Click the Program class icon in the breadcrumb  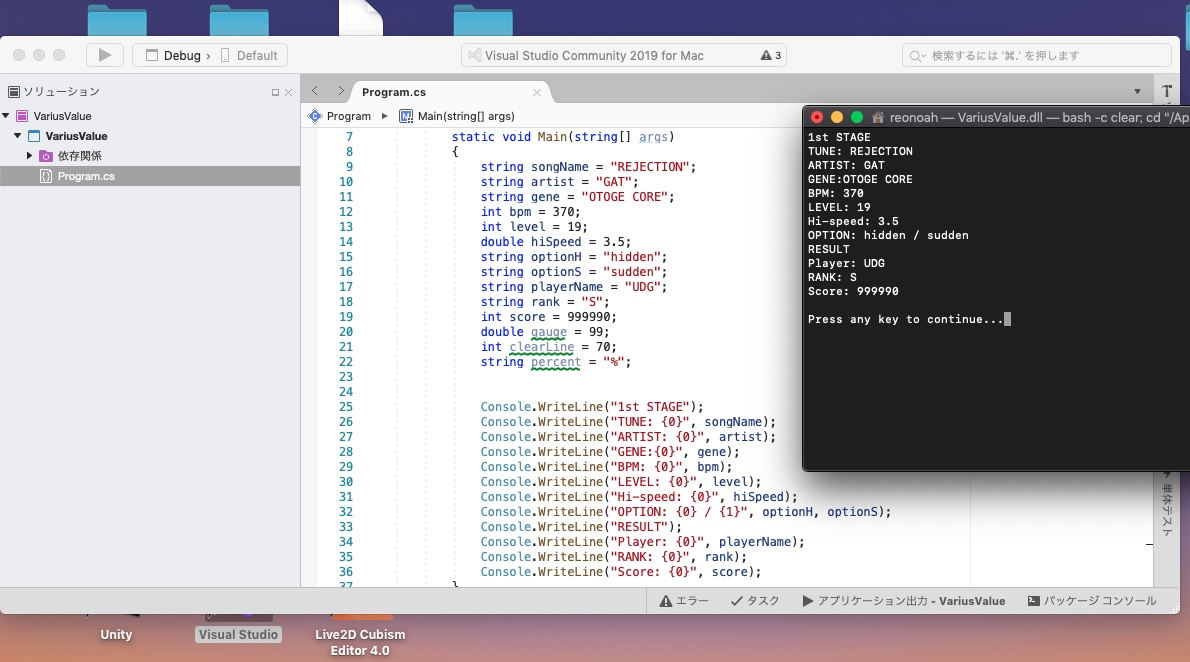tap(315, 116)
